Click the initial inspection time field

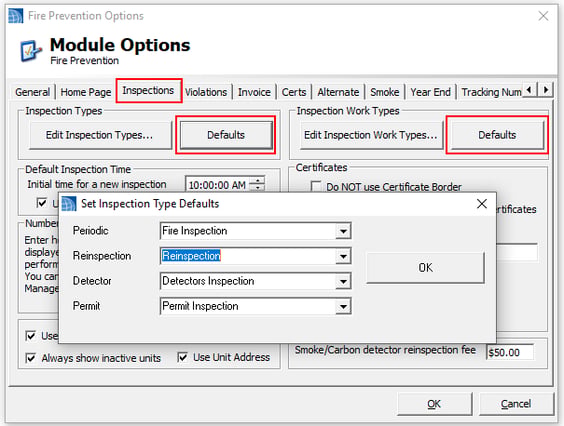pos(217,185)
